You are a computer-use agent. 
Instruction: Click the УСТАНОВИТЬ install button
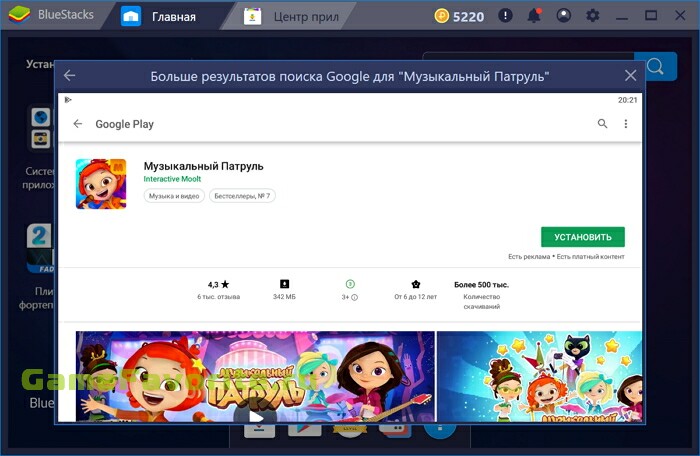583,237
